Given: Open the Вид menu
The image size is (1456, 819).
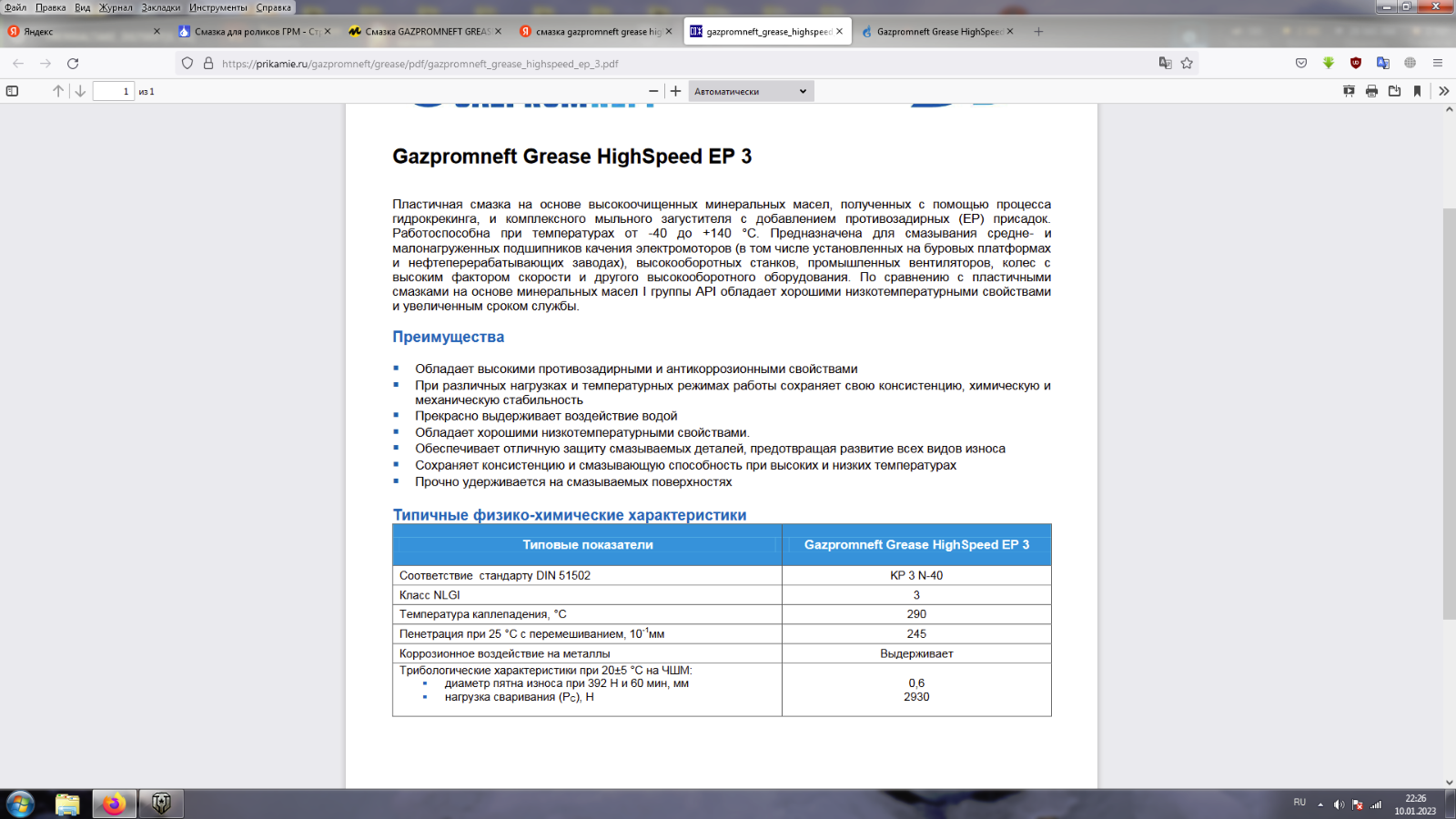Looking at the screenshot, I should (x=83, y=7).
